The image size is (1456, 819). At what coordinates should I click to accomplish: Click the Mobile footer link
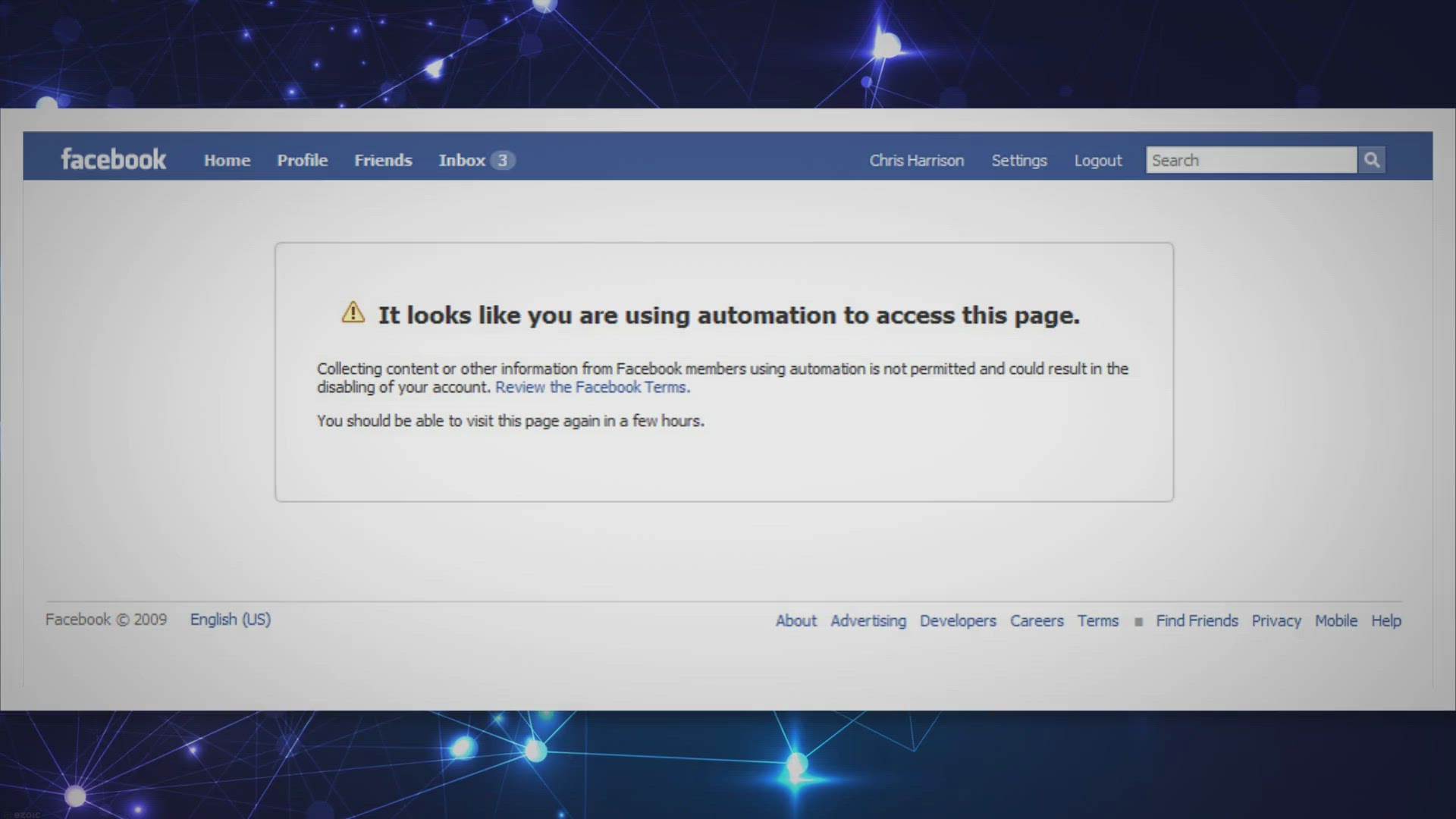click(x=1336, y=620)
